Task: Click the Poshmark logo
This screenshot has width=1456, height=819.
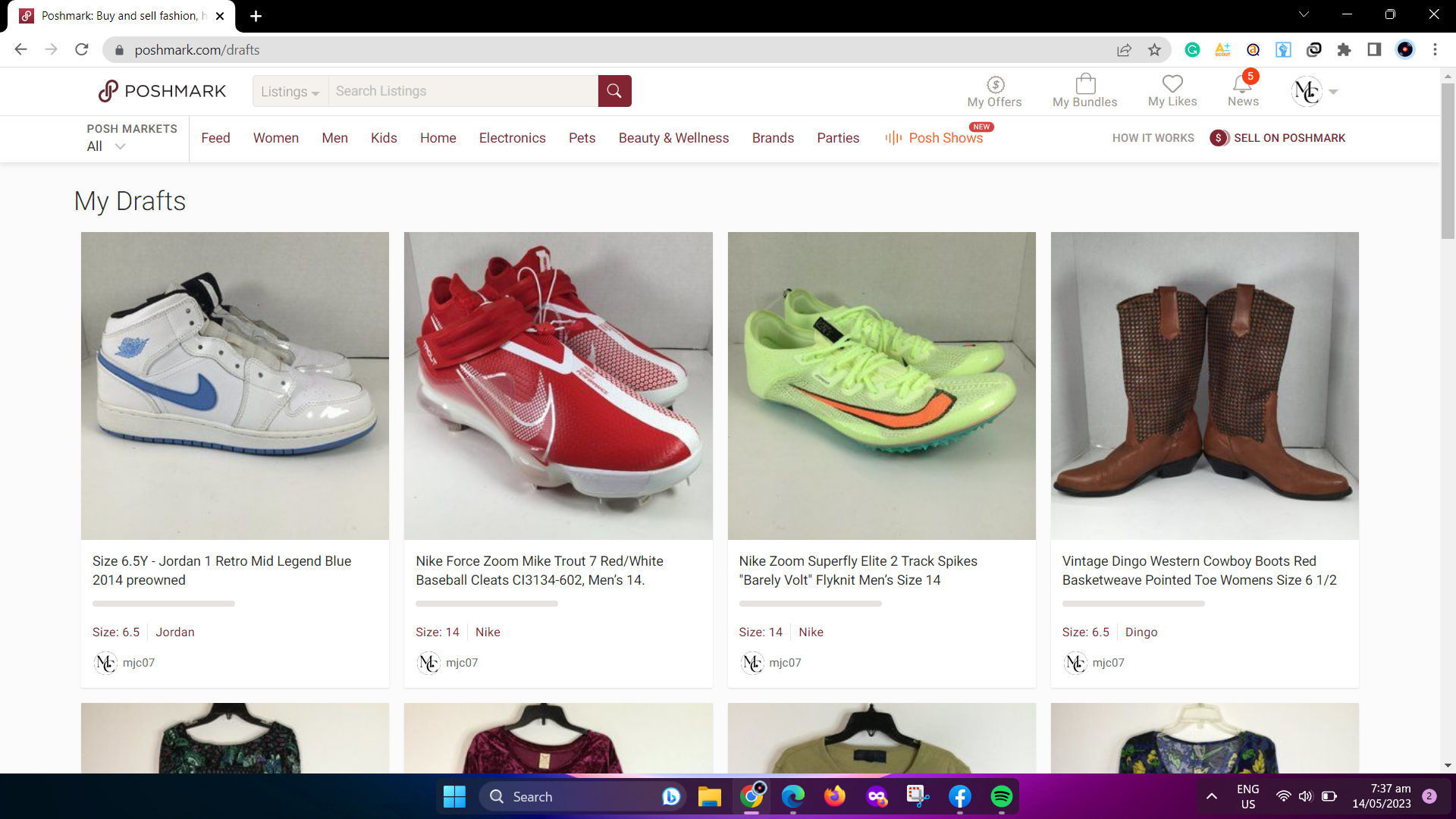Action: pyautogui.click(x=162, y=91)
